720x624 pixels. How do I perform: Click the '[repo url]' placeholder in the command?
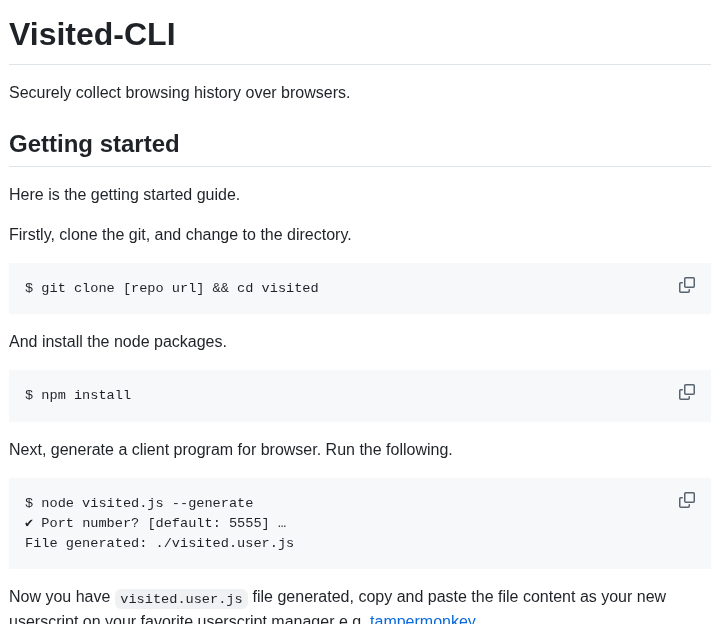[163, 288]
